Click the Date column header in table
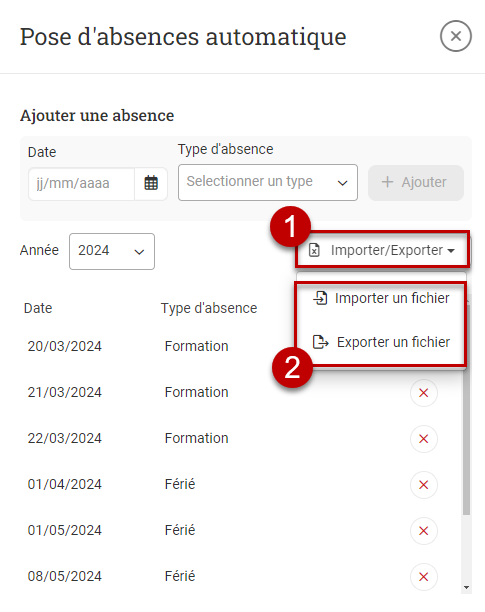 (x=38, y=308)
